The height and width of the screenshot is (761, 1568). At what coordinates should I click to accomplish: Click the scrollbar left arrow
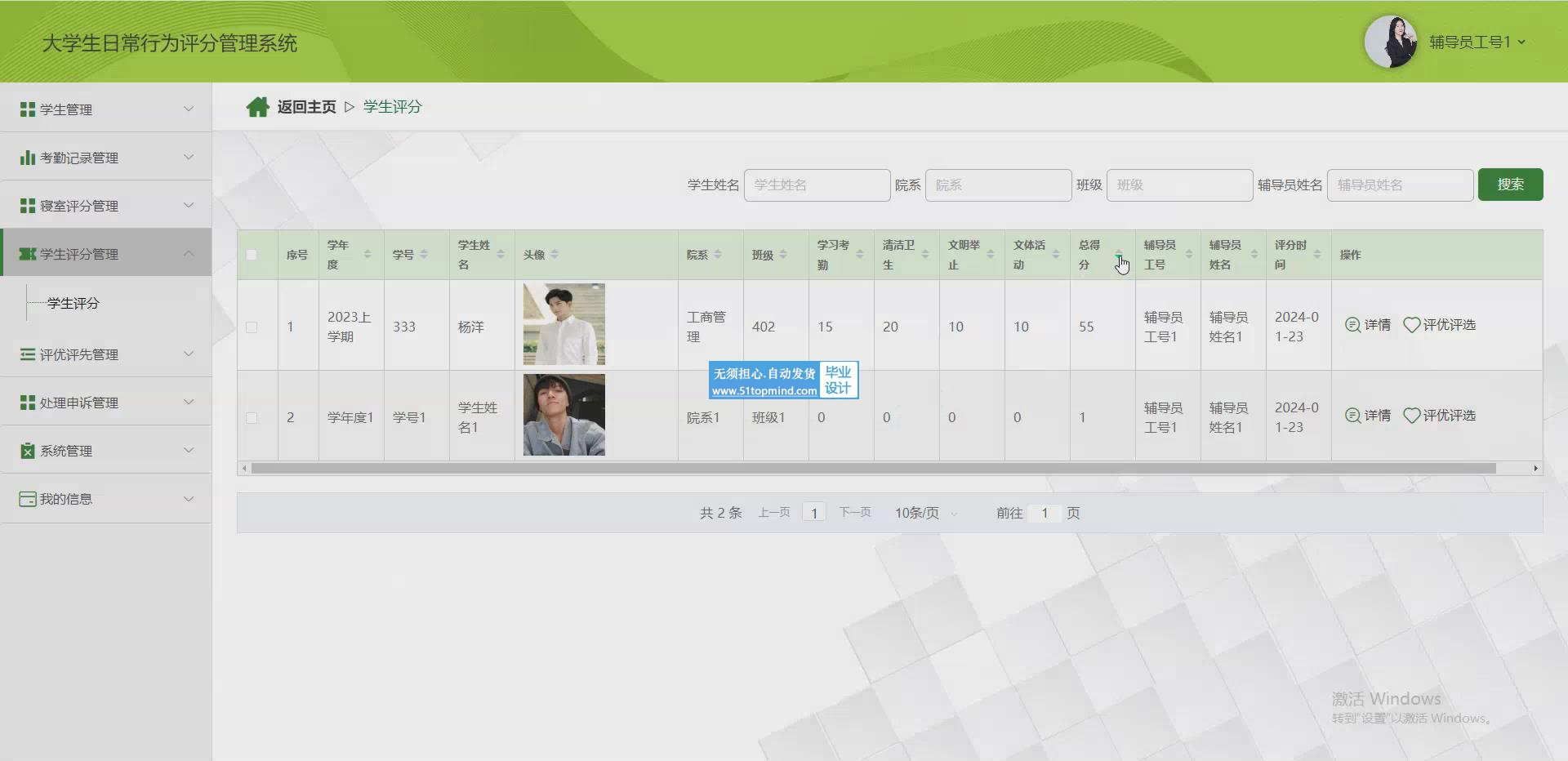pos(243,469)
